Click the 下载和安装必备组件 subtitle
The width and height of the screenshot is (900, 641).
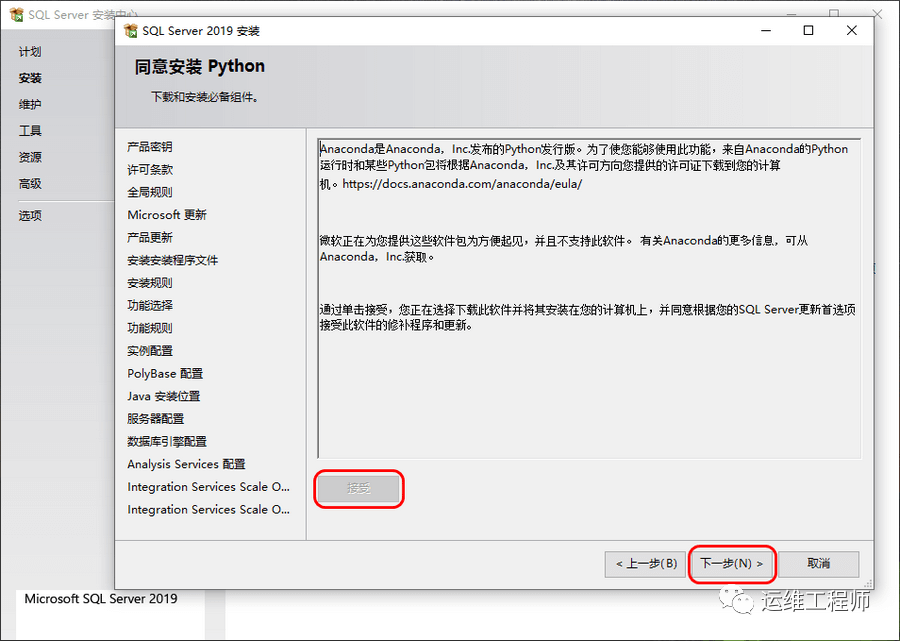coord(205,97)
